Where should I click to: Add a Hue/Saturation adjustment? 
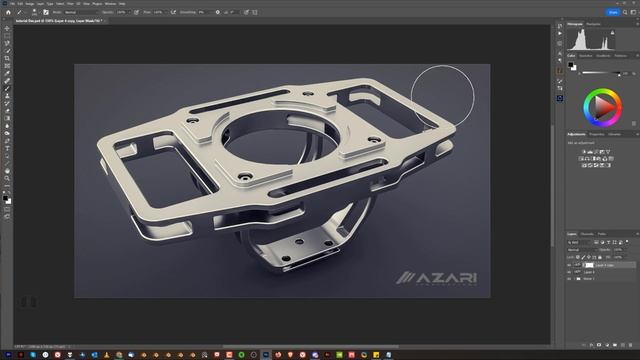pyautogui.click(x=581, y=159)
